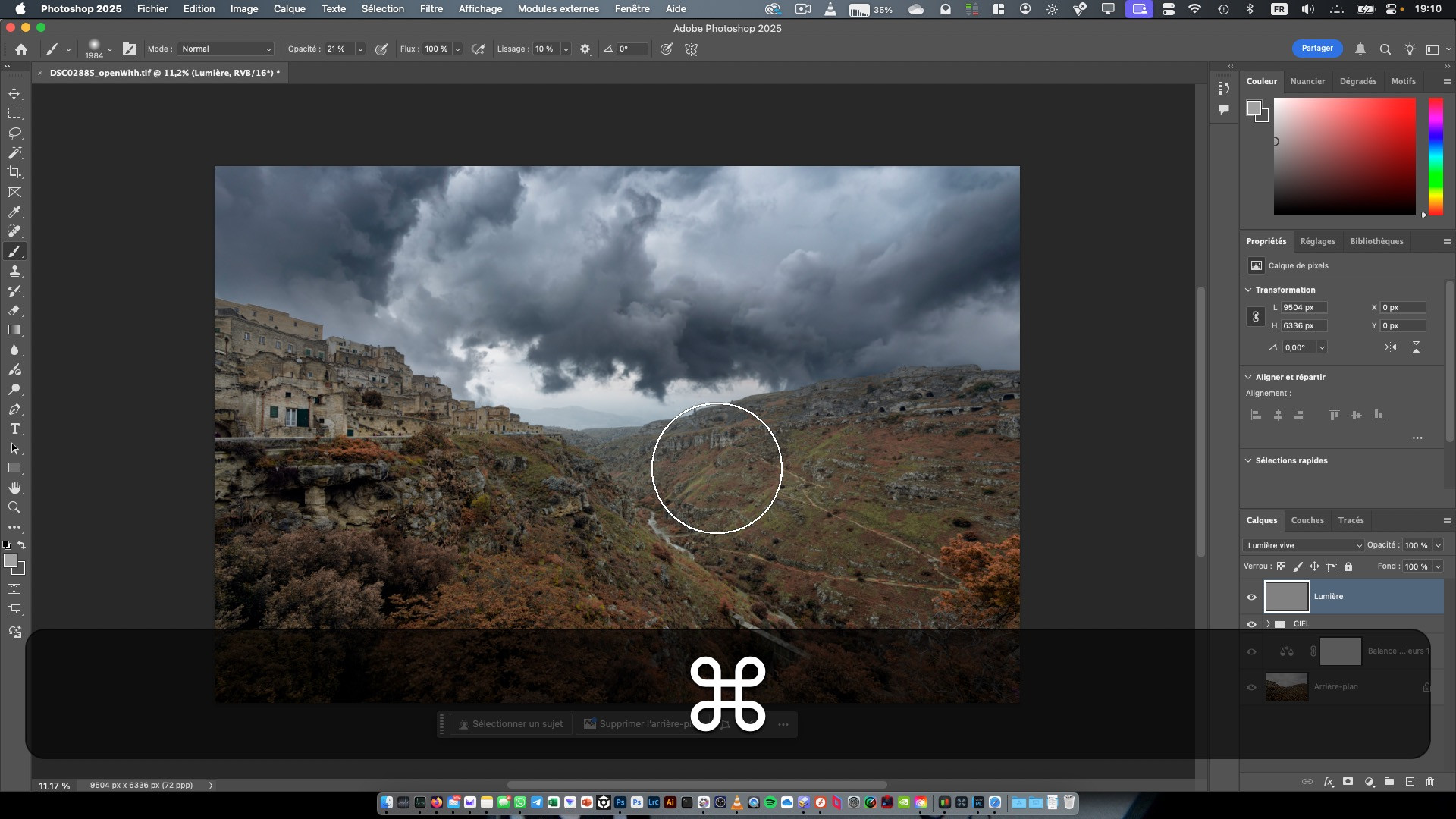This screenshot has width=1456, height=819.
Task: Go to Photoshop home screen
Action: pos(21,49)
